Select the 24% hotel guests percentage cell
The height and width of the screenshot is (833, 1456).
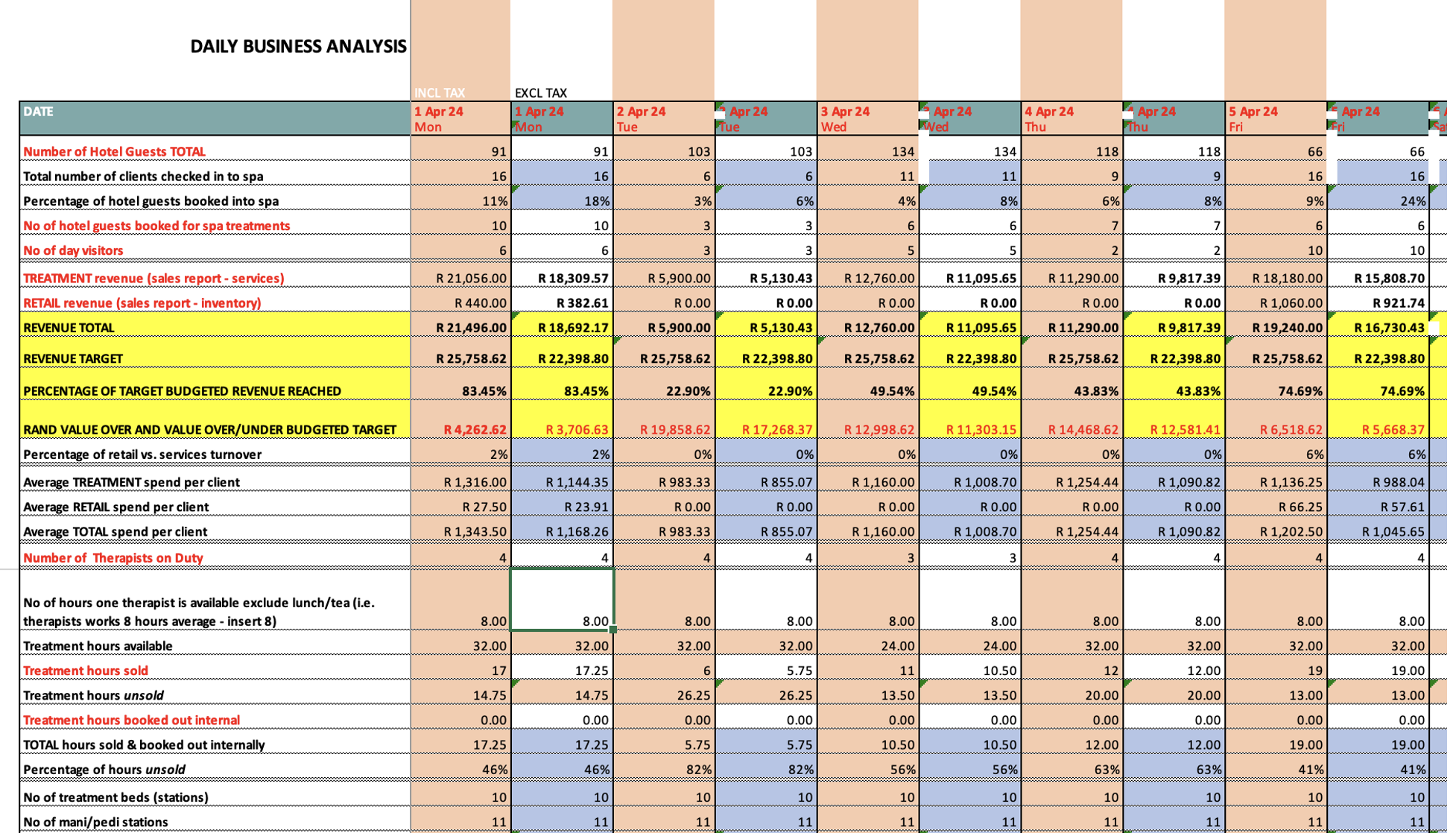point(1413,201)
